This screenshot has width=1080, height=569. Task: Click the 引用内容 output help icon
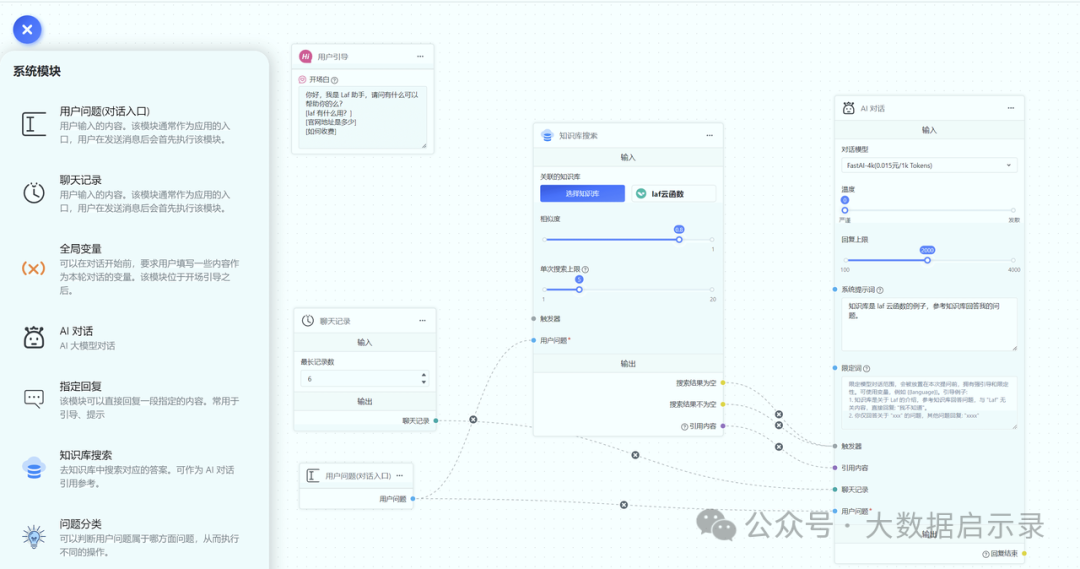pos(685,426)
